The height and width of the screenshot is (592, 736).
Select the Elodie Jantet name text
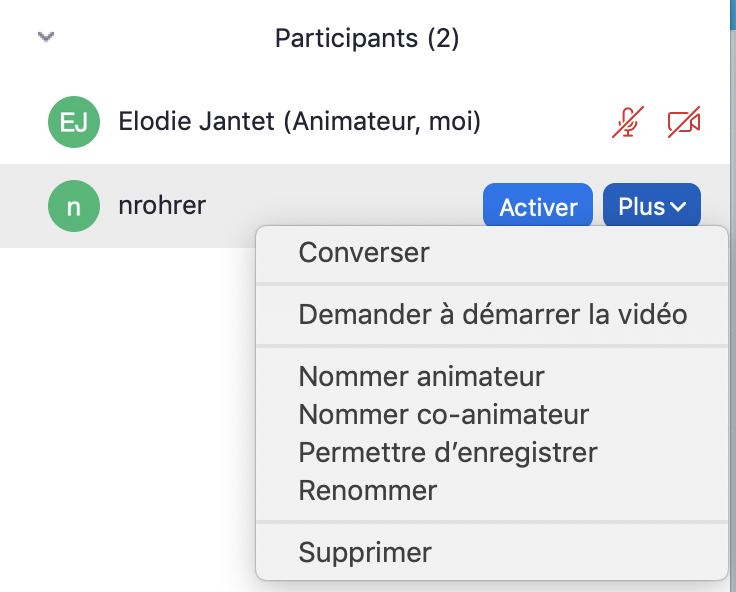(x=196, y=122)
